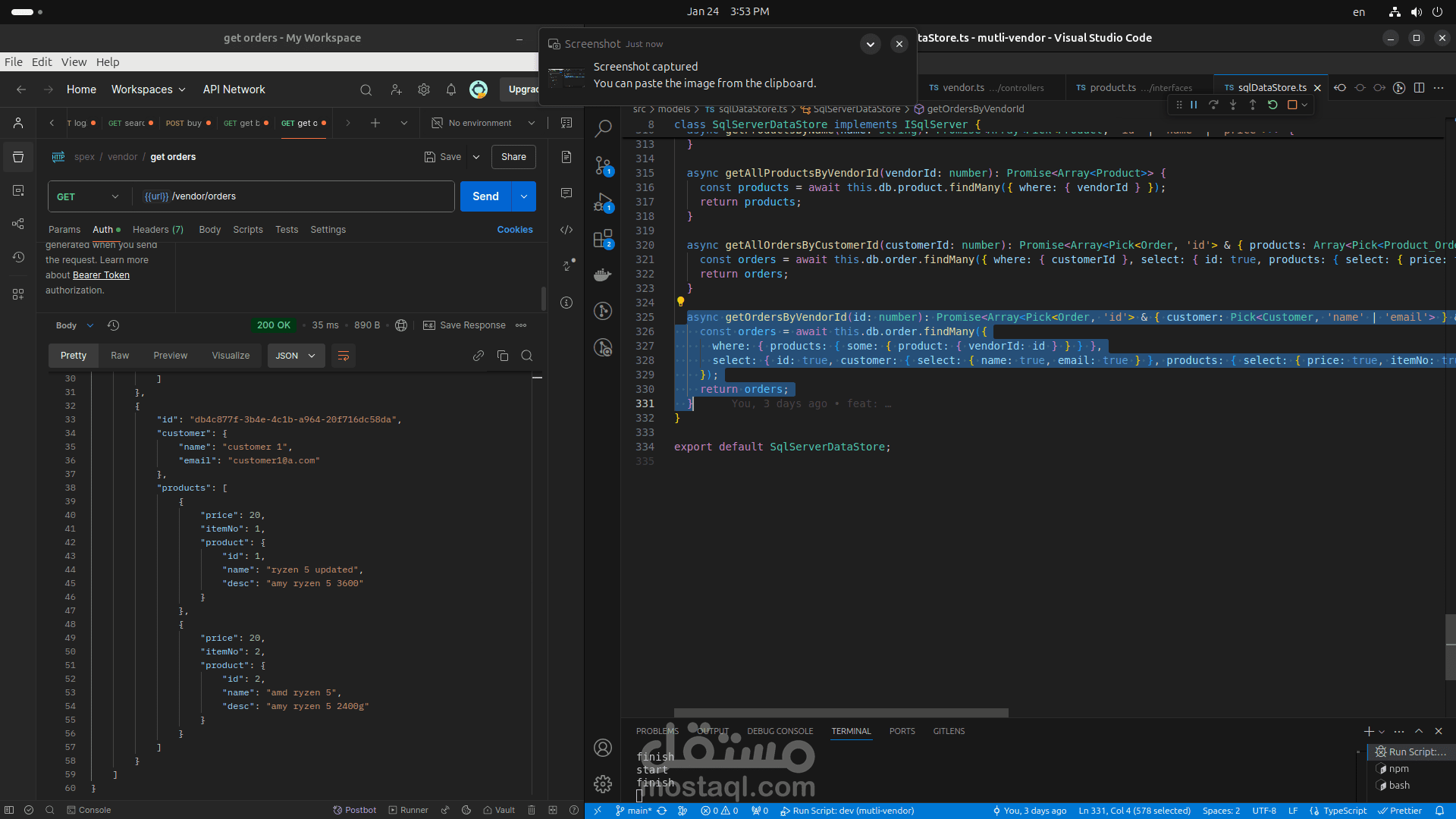This screenshot has height=819, width=1456.
Task: Switch the response view to Raw
Action: coord(120,356)
